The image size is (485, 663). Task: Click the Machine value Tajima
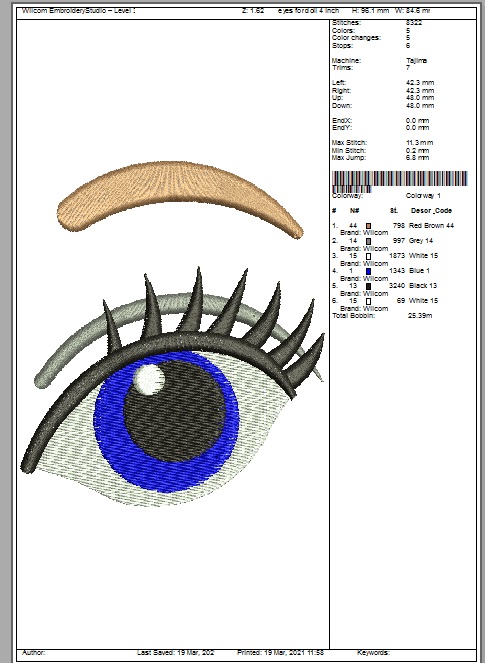click(x=416, y=60)
